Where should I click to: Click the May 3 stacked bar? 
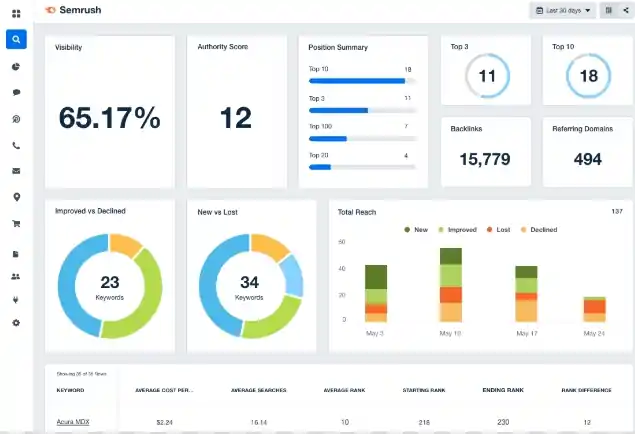(376, 293)
